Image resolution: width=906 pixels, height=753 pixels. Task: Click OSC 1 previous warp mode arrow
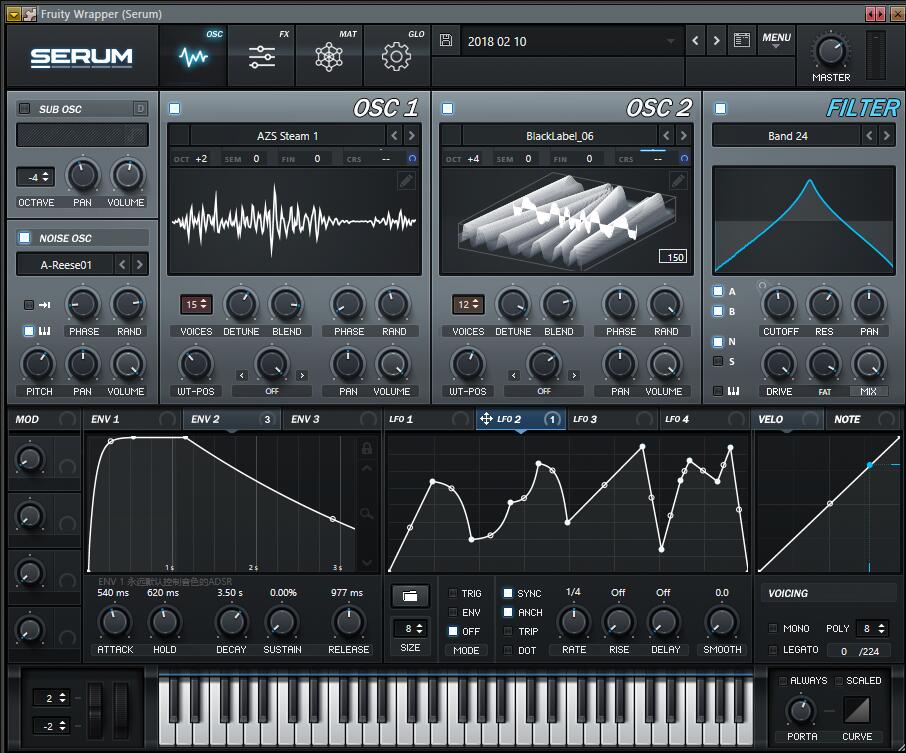coord(242,375)
